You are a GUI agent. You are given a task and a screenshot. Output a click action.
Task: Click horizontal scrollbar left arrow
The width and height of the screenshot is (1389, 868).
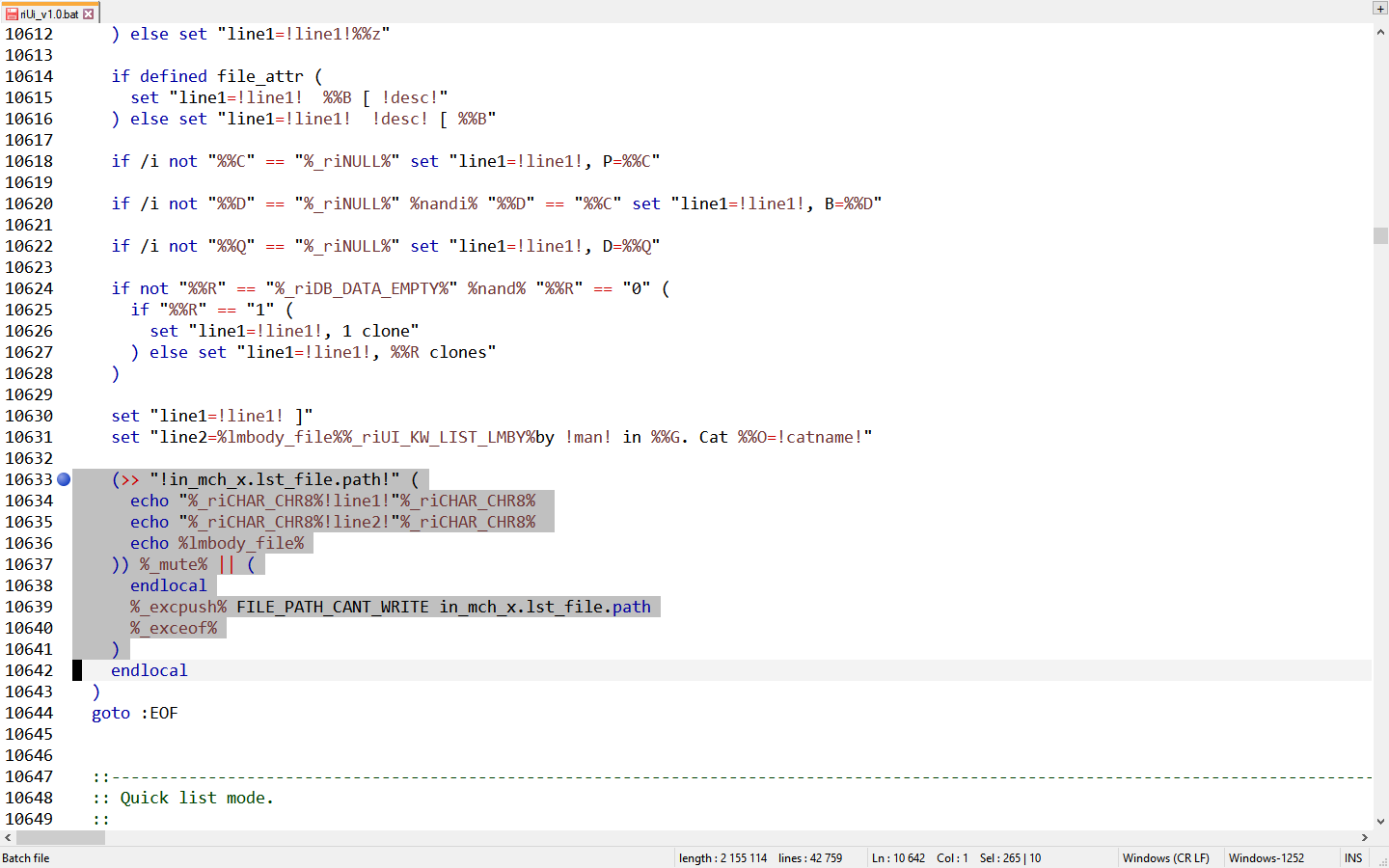pyautogui.click(x=8, y=837)
